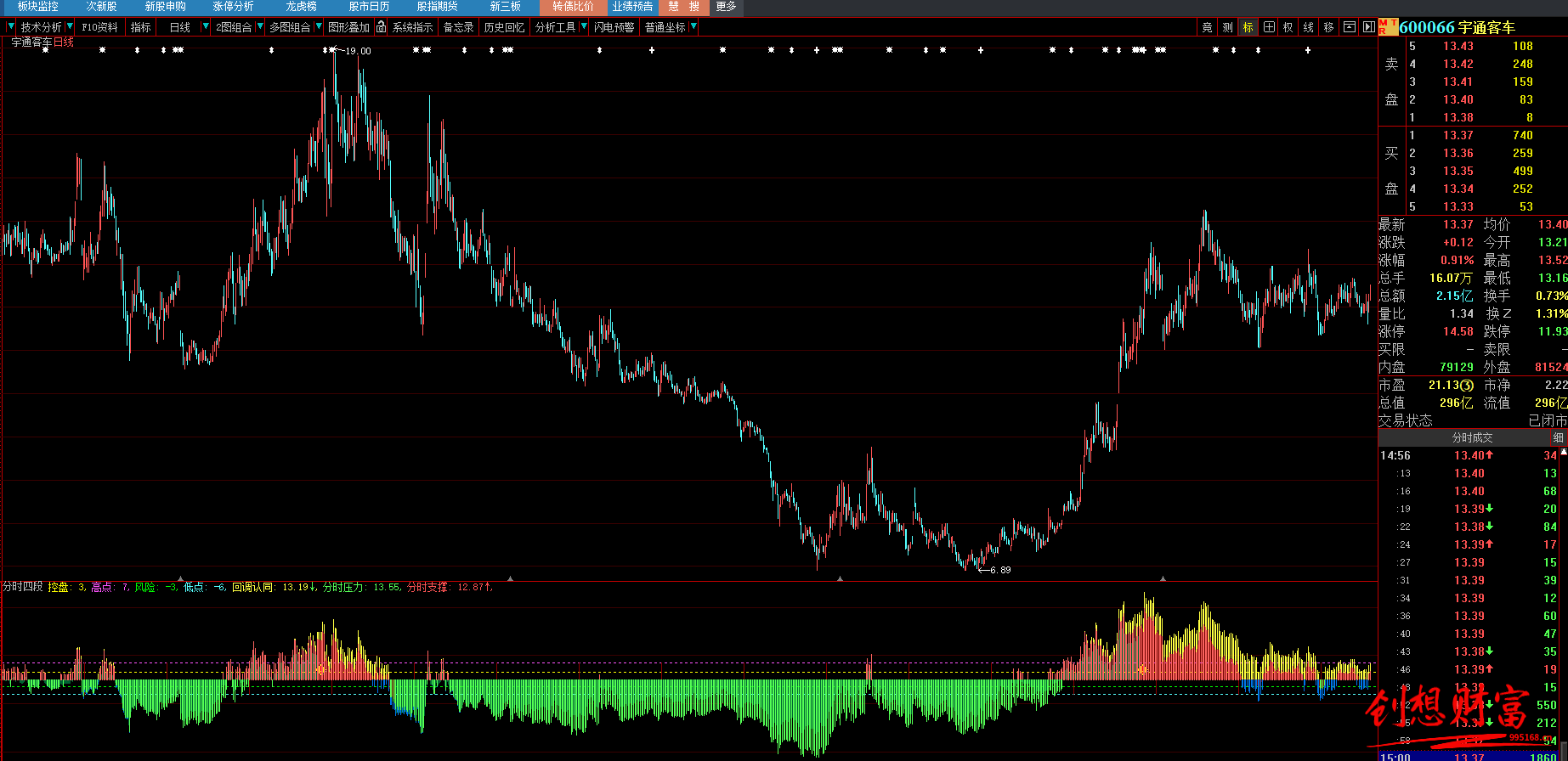Image resolution: width=1568 pixels, height=761 pixels.
Task: Toggle the lock icon after 图形叠加
Action: click(x=382, y=27)
